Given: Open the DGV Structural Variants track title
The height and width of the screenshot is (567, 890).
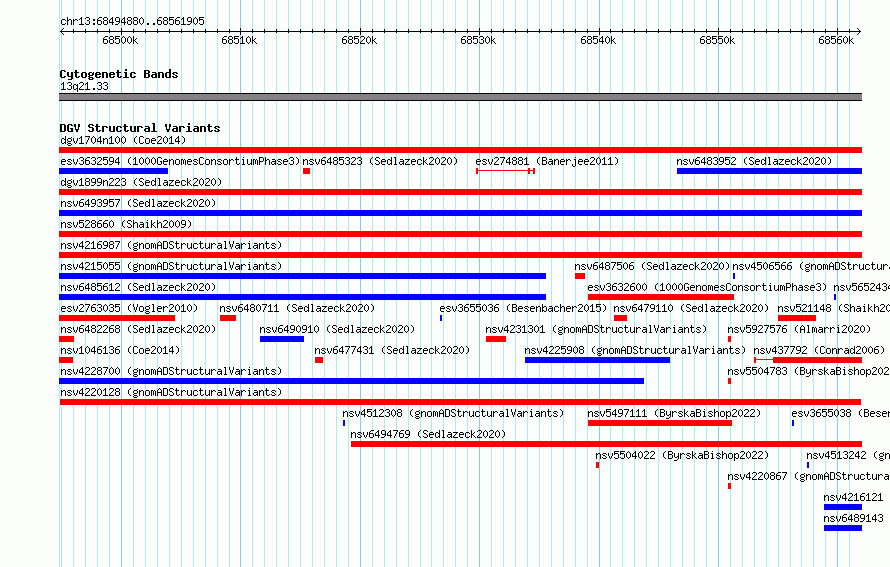Looking at the screenshot, I should [x=140, y=128].
